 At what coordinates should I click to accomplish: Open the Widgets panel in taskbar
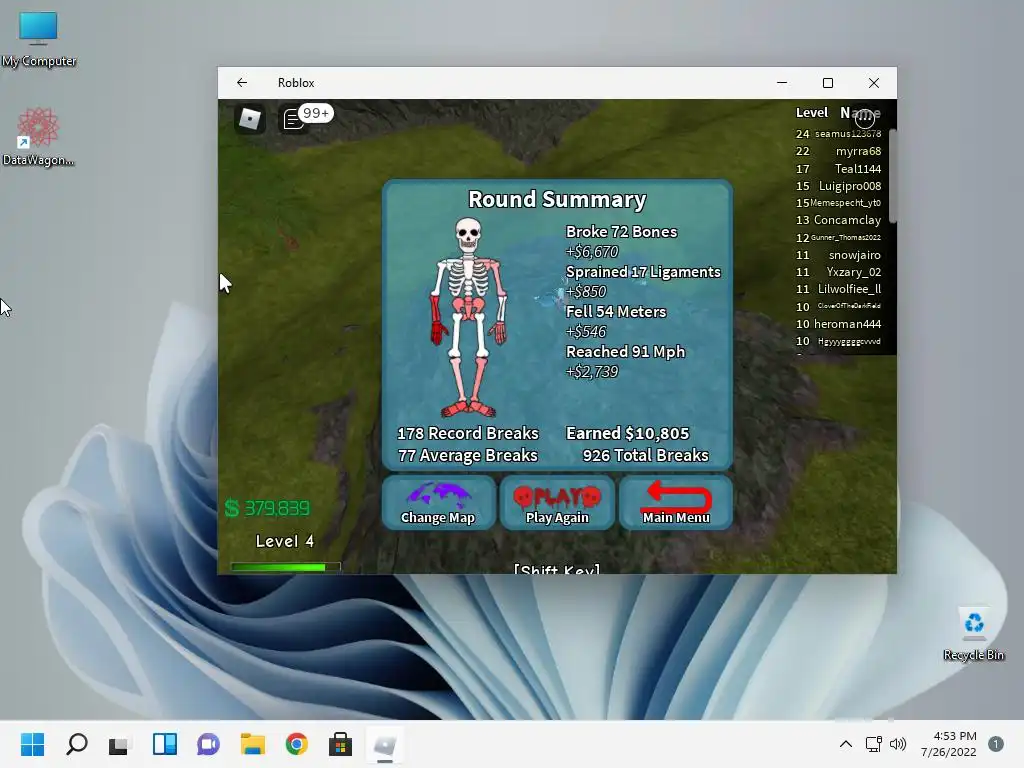(x=165, y=744)
